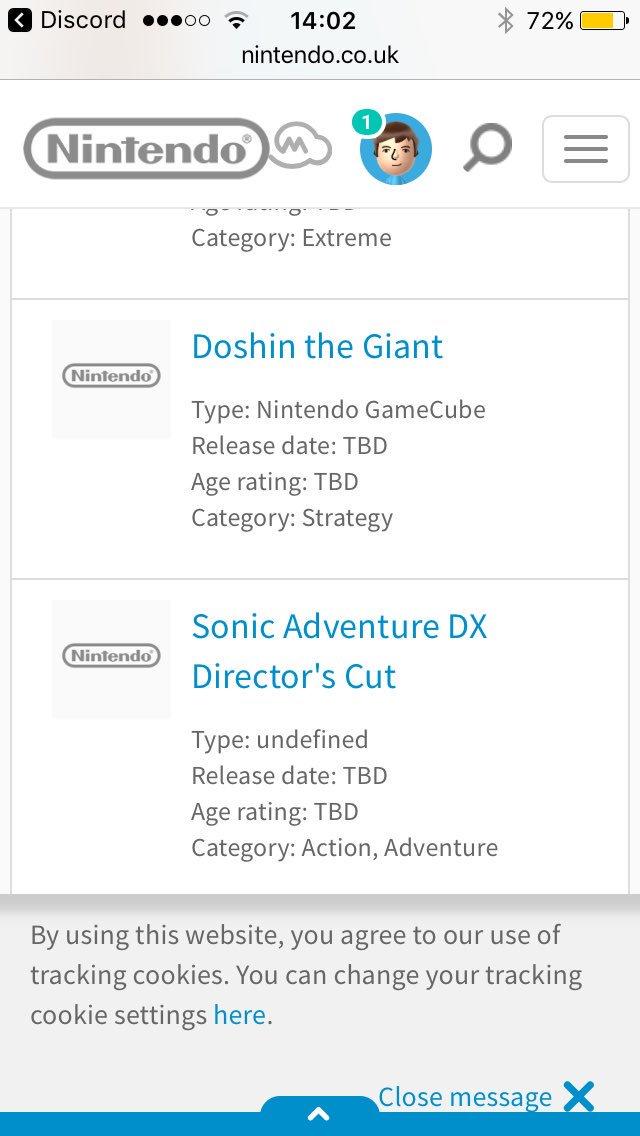
Task: Dismiss the cookie notice with the X icon
Action: pyautogui.click(x=580, y=1096)
